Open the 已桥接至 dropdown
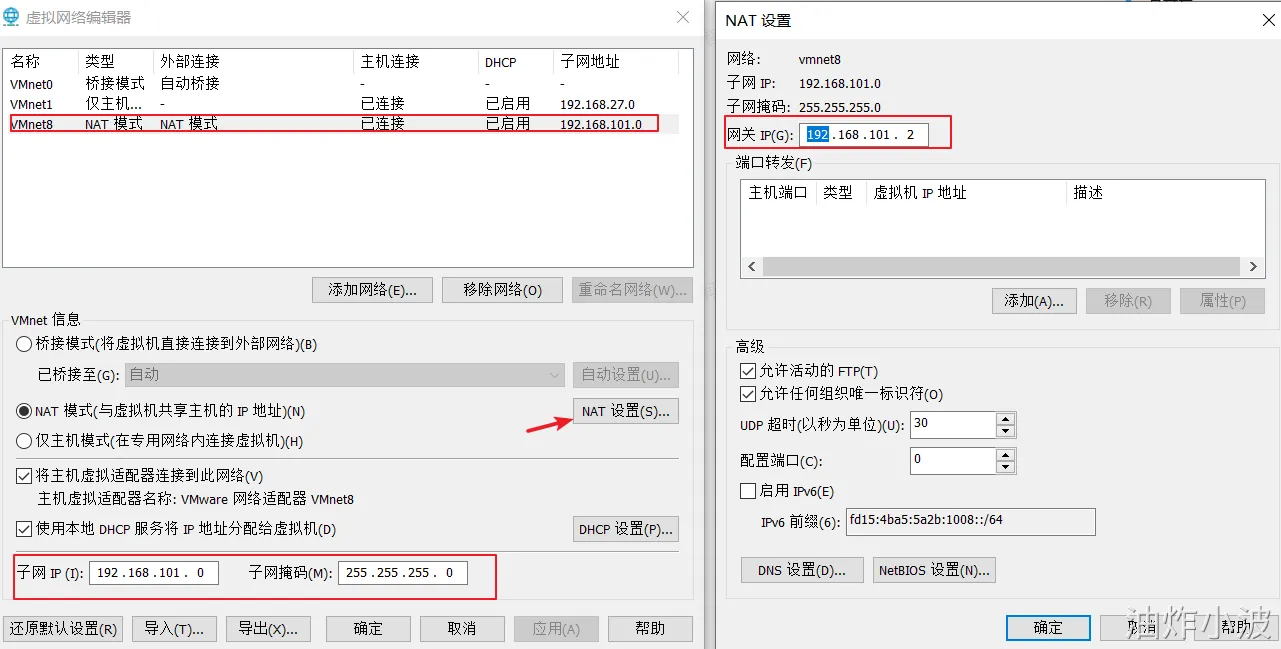This screenshot has width=1281, height=649. pyautogui.click(x=345, y=375)
